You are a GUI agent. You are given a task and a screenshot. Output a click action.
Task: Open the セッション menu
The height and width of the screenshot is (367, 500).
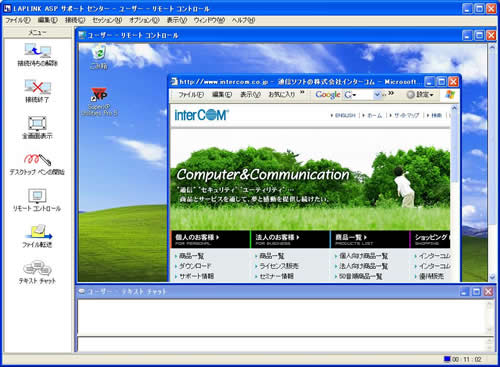click(107, 20)
